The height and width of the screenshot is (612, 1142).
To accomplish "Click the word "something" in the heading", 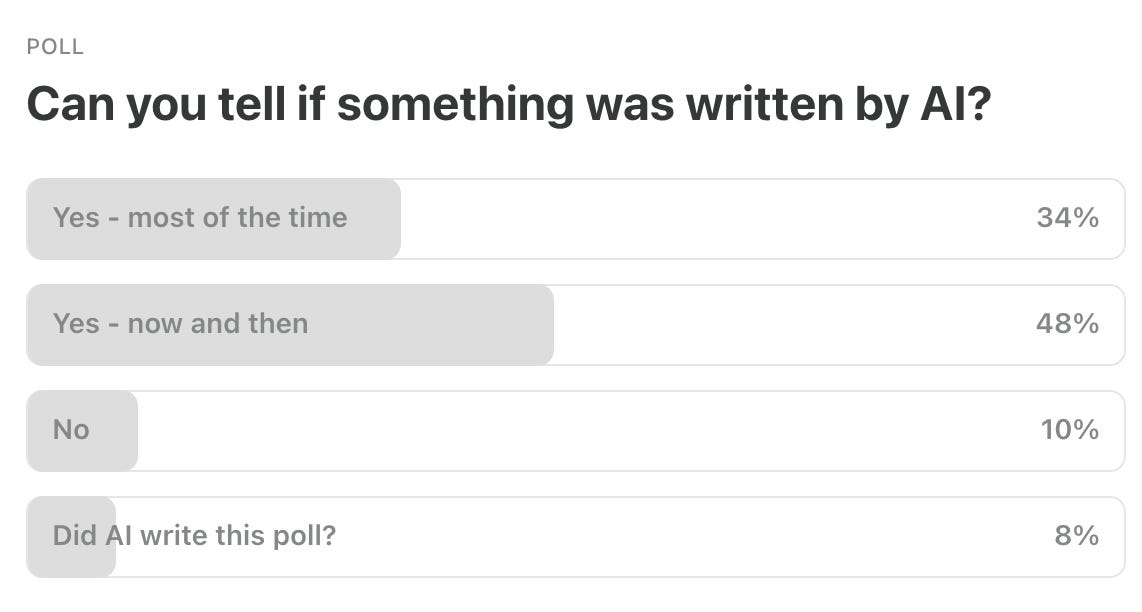I will tap(455, 105).
